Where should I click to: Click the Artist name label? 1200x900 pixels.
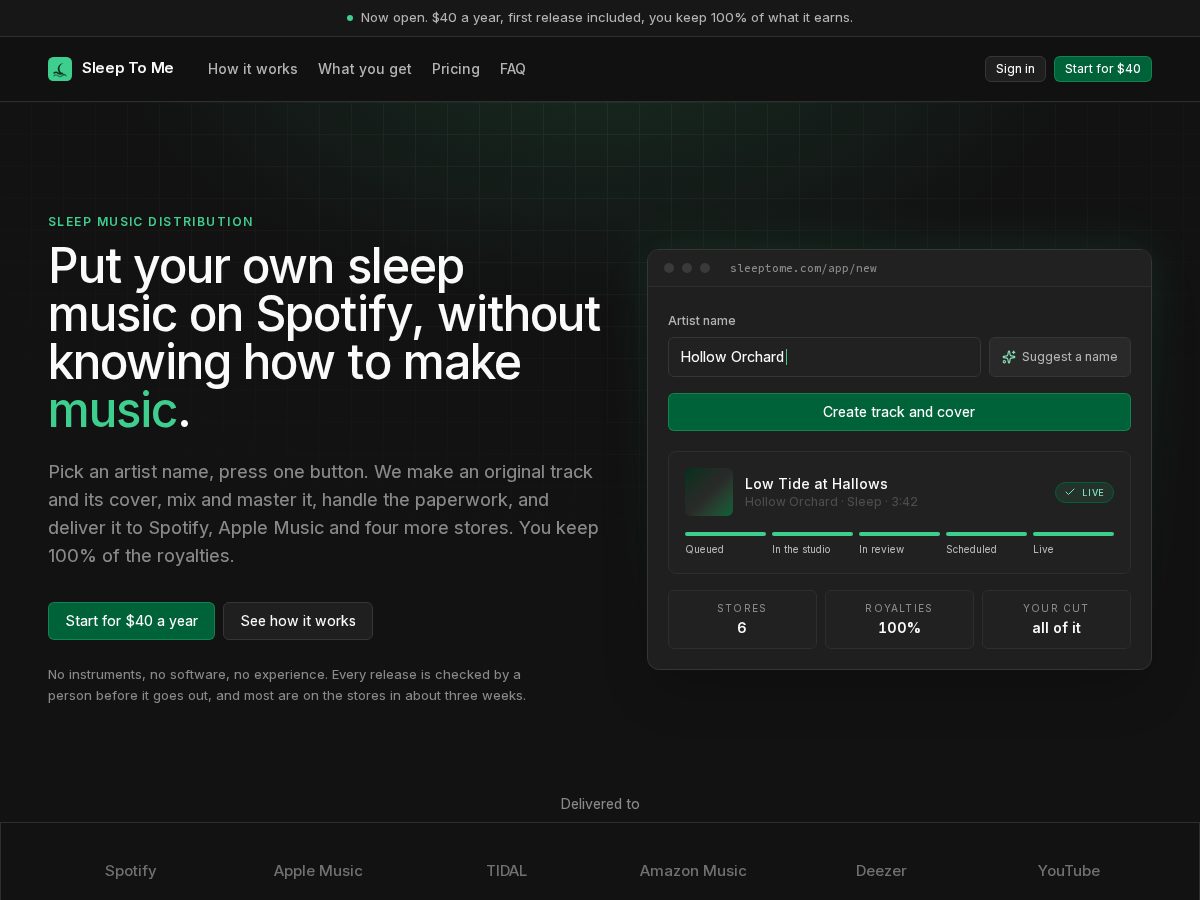pyautogui.click(x=702, y=321)
